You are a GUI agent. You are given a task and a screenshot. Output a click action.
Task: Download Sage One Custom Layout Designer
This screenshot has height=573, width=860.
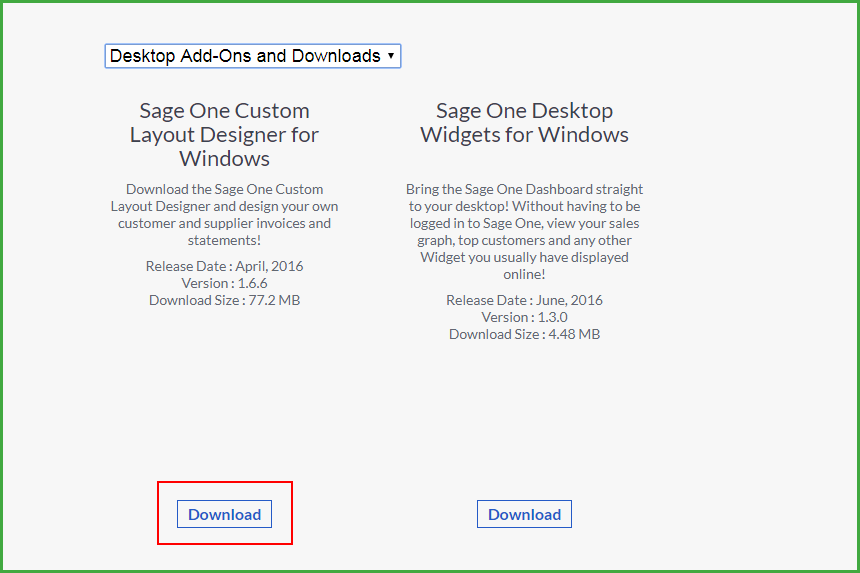[224, 514]
